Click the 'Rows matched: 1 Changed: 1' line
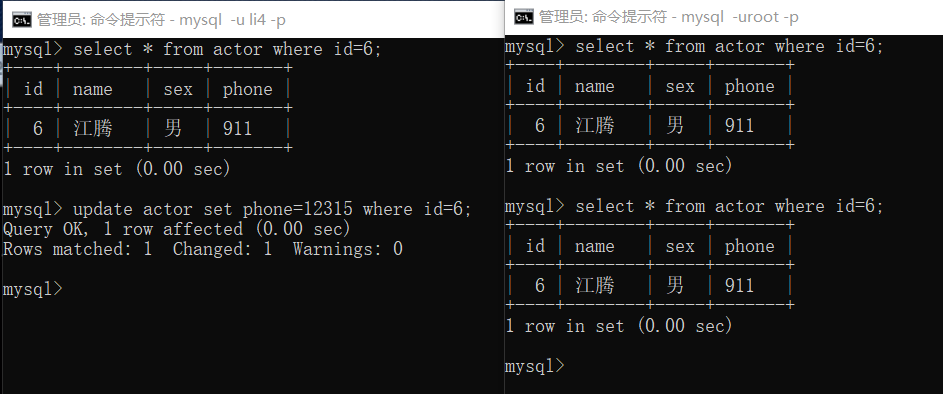The height and width of the screenshot is (394, 943). pos(203,249)
